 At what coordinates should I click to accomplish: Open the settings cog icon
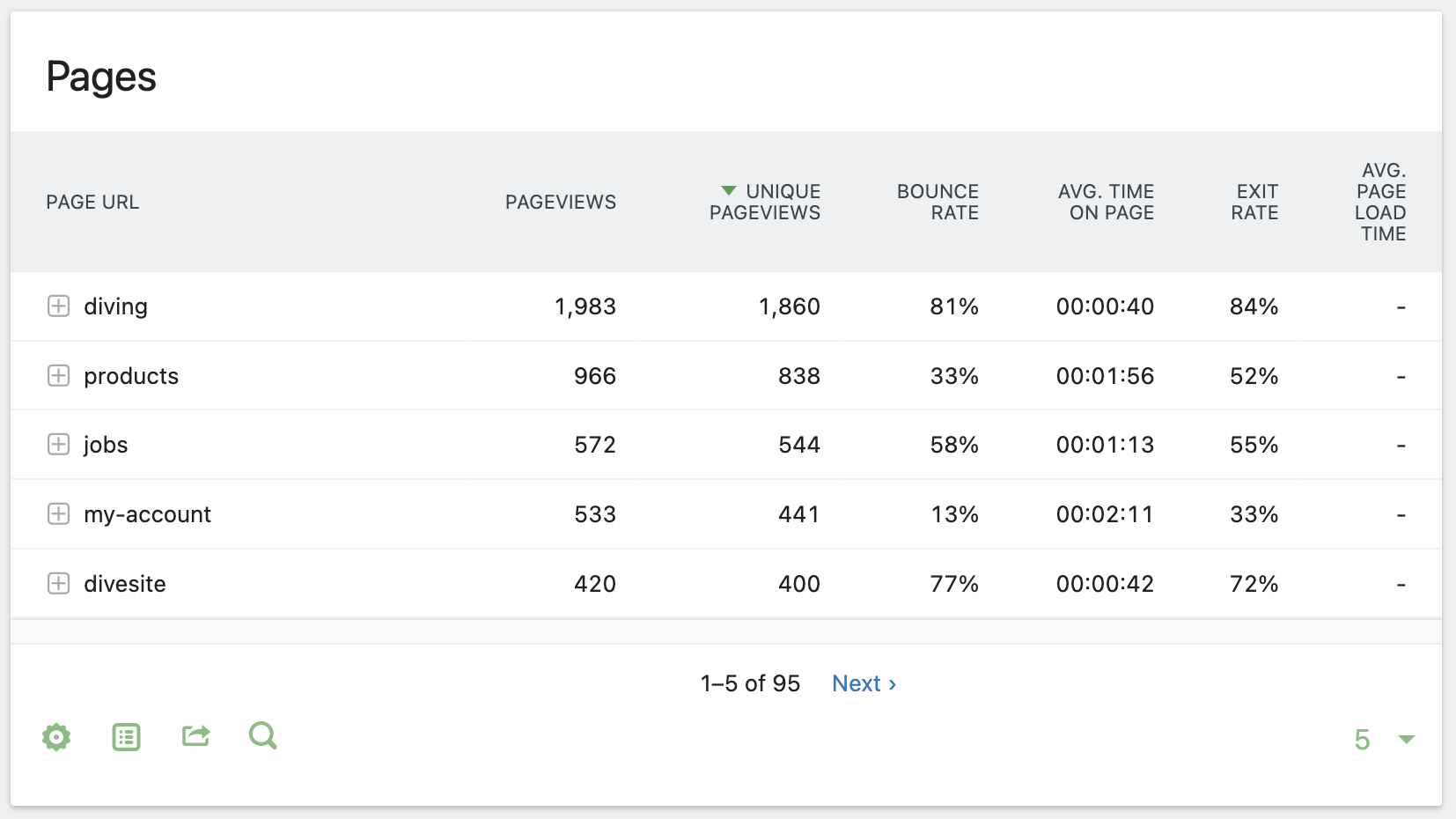pyautogui.click(x=56, y=737)
